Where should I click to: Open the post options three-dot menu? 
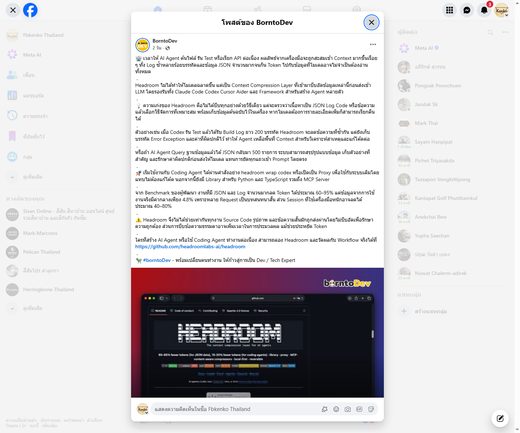tap(373, 44)
